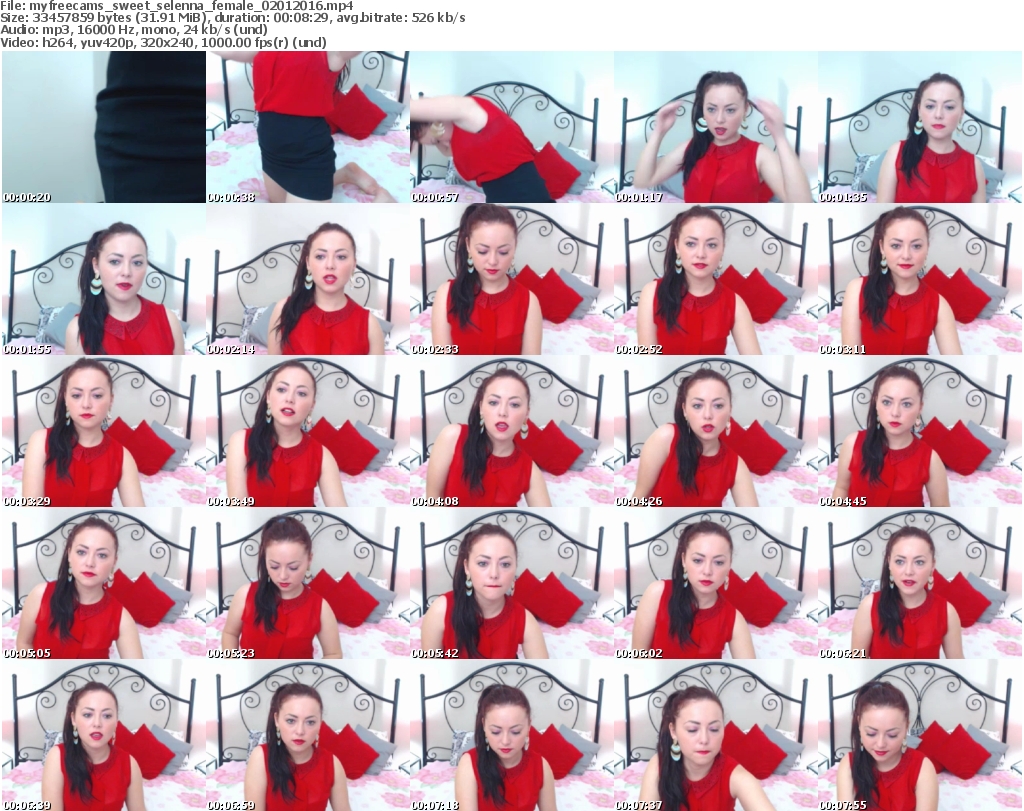1024x811 pixels.
Task: Select the thumbnail at timestamp 00:00:38
Action: click(308, 127)
